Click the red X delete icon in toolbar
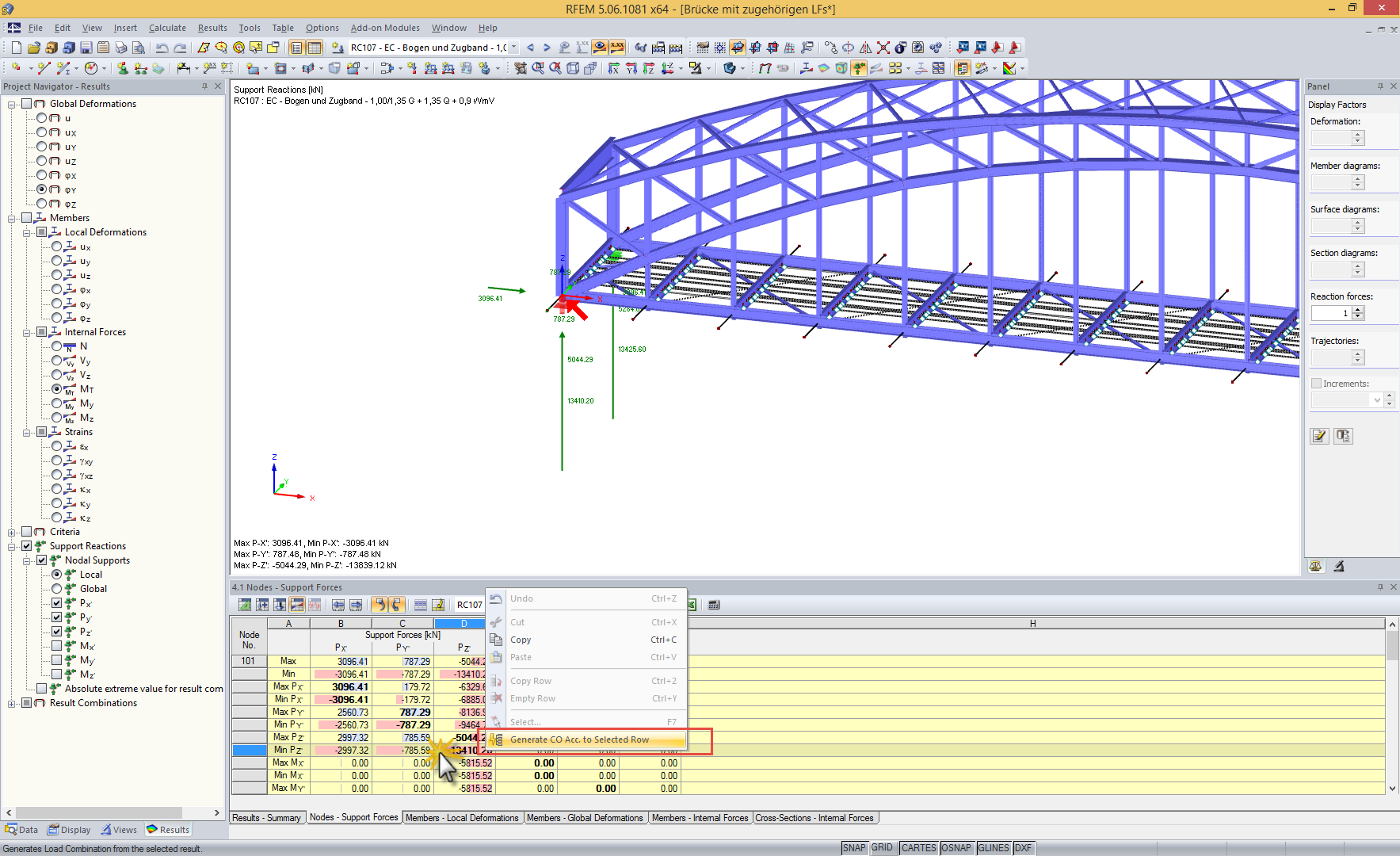This screenshot has height=856, width=1400. point(883,48)
